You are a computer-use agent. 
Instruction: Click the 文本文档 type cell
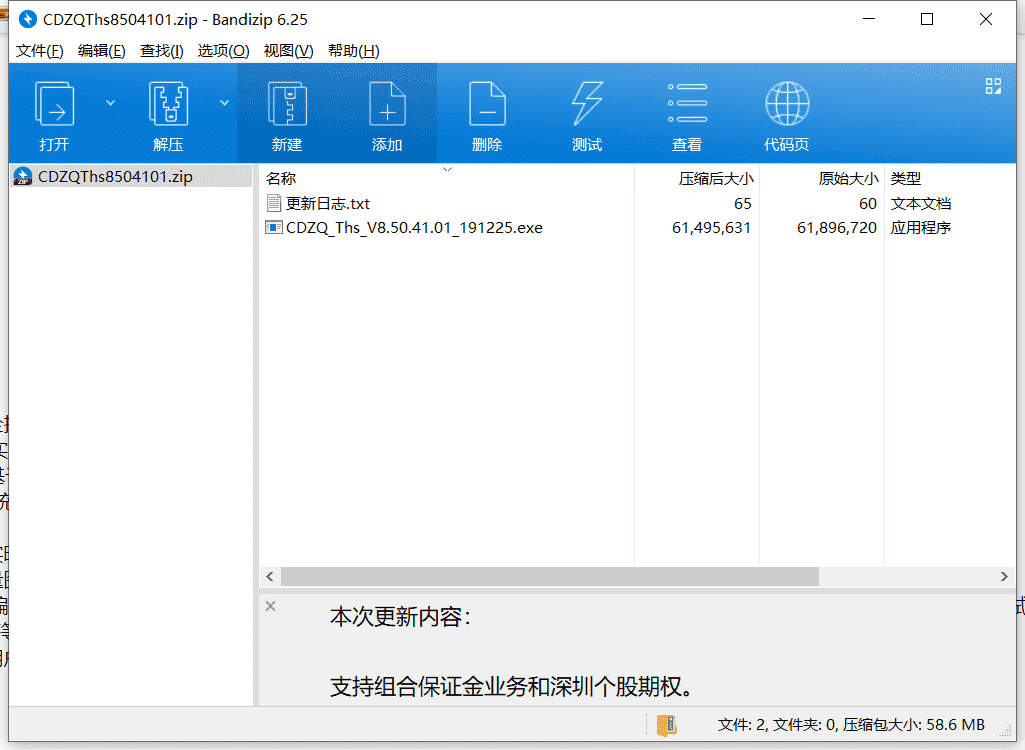[x=920, y=204]
